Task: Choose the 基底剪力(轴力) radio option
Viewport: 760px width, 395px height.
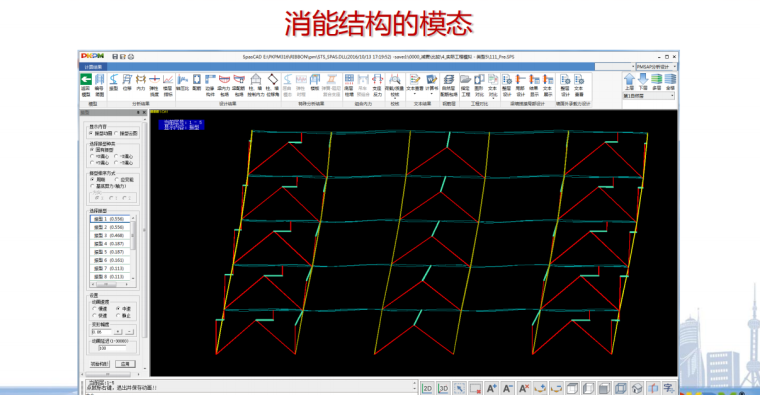Action: click(109, 186)
